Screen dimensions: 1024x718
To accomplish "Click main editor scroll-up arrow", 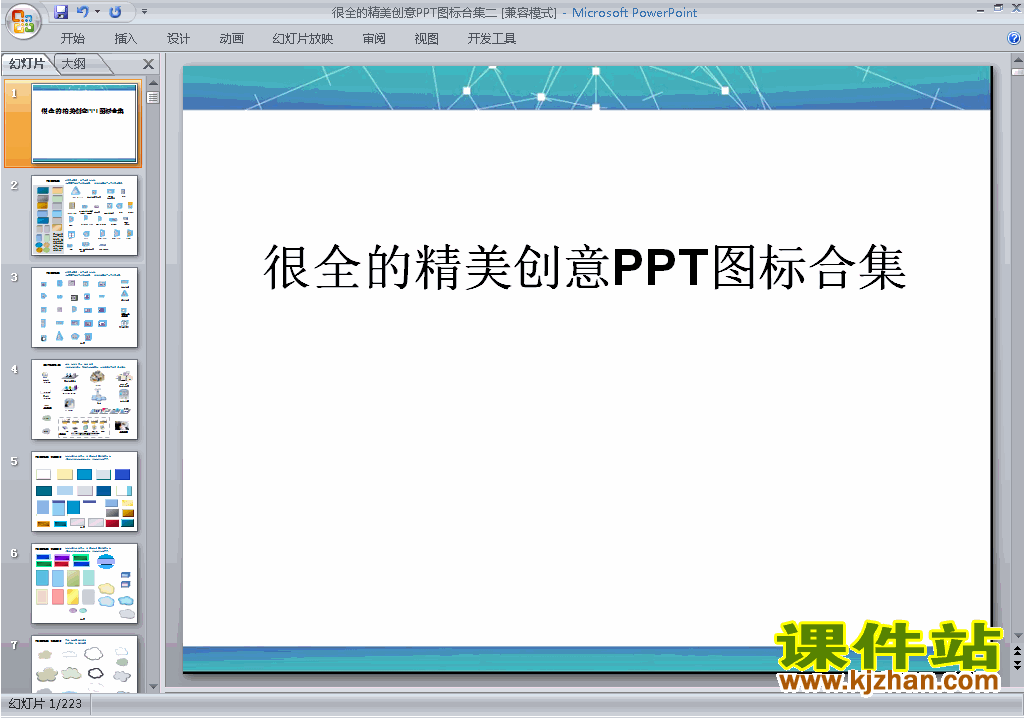I will pyautogui.click(x=1017, y=60).
